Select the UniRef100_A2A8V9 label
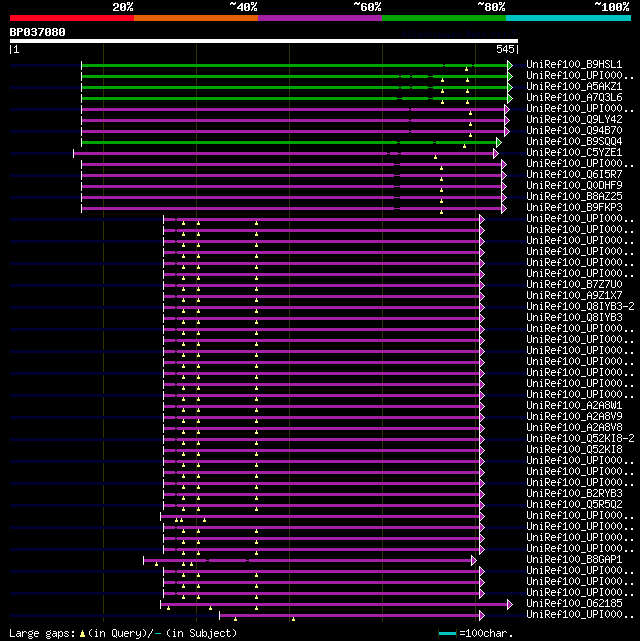The width and height of the screenshot is (640, 641). click(x=574, y=416)
